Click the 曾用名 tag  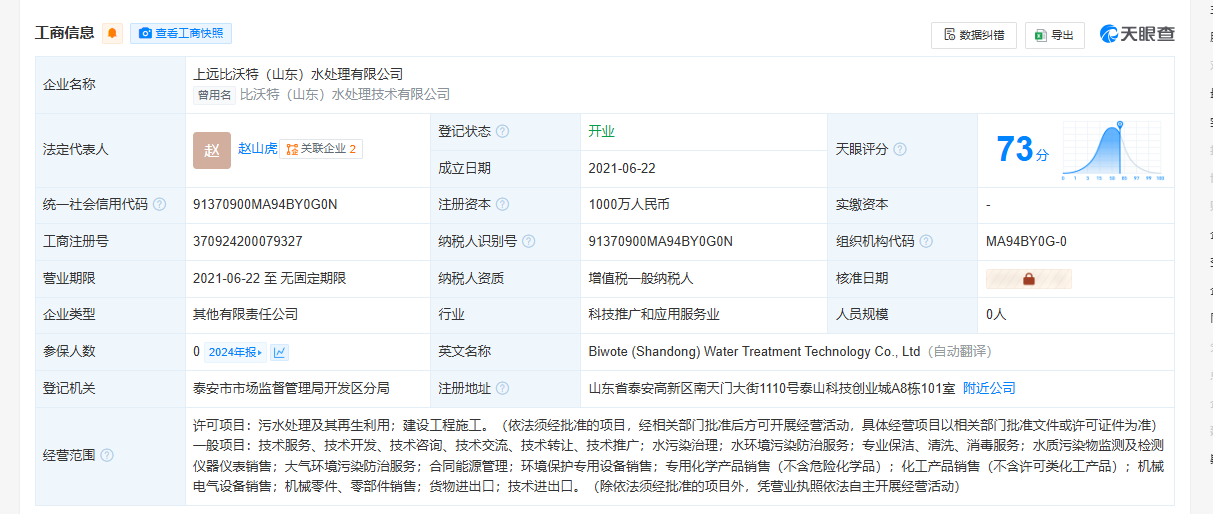point(214,95)
